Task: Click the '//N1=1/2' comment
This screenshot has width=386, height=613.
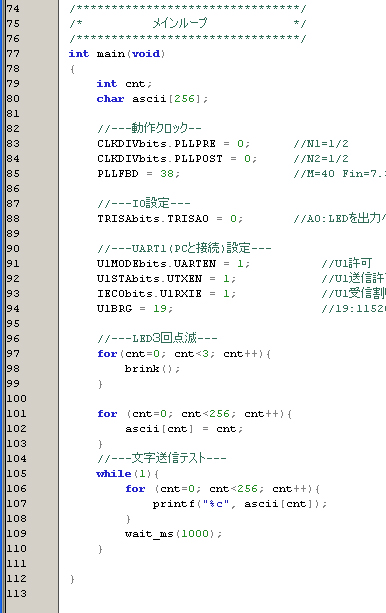Action: click(321, 143)
